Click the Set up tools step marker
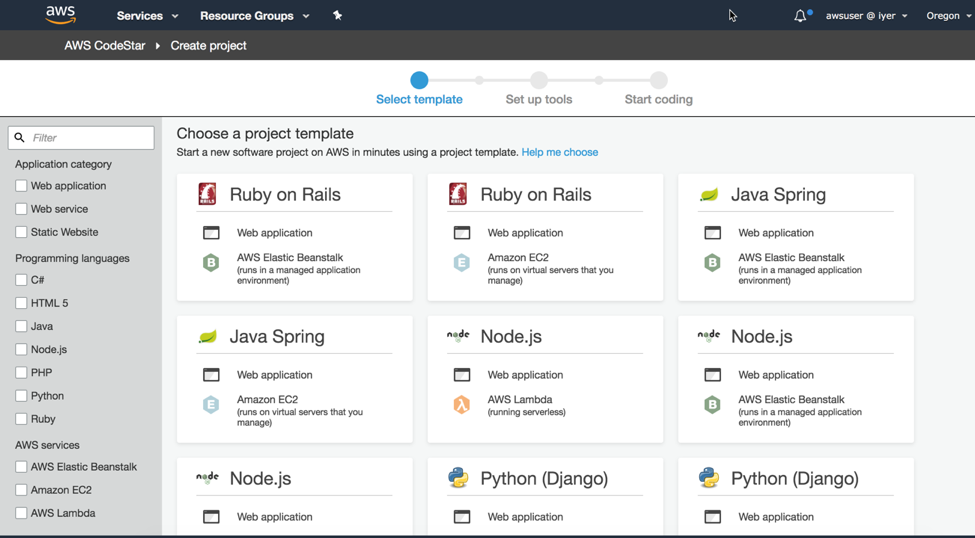The height and width of the screenshot is (538, 975). point(539,81)
